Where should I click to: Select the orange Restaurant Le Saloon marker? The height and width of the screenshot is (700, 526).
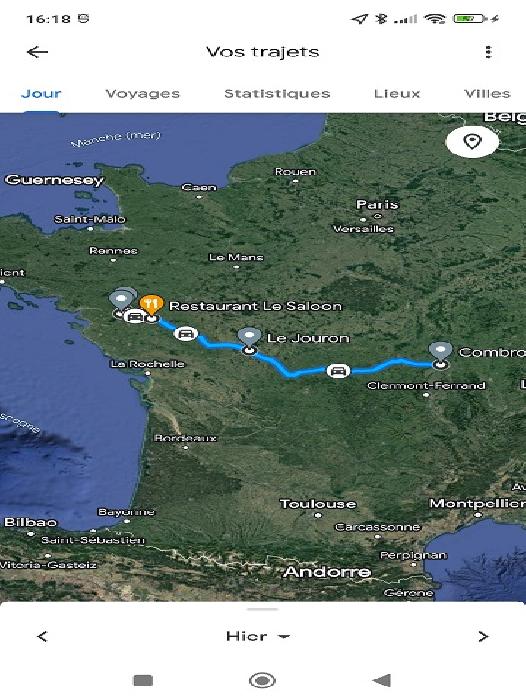click(151, 305)
